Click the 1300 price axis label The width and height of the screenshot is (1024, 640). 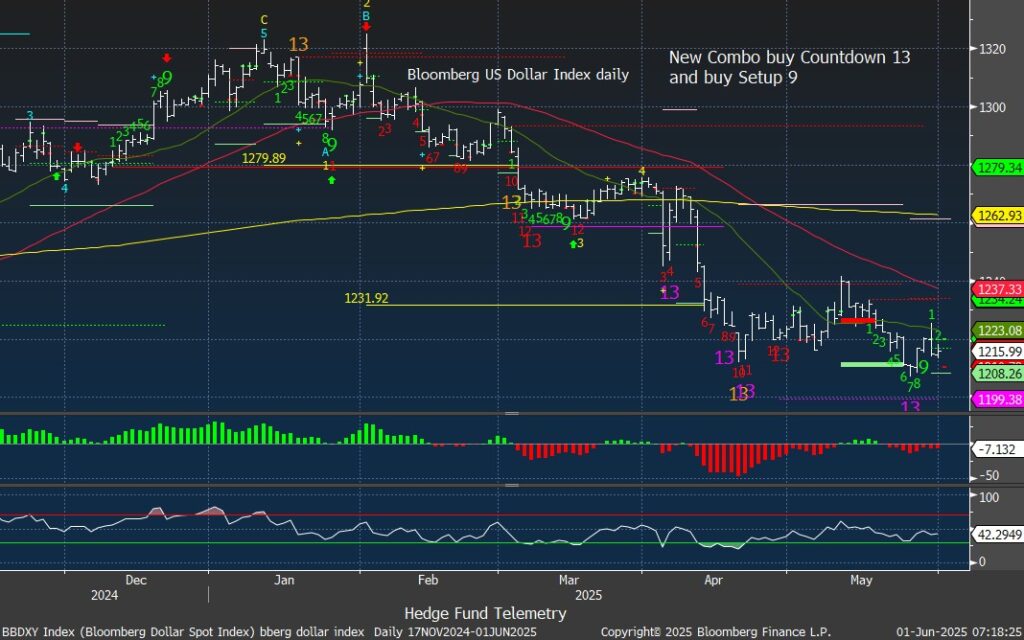pos(991,106)
